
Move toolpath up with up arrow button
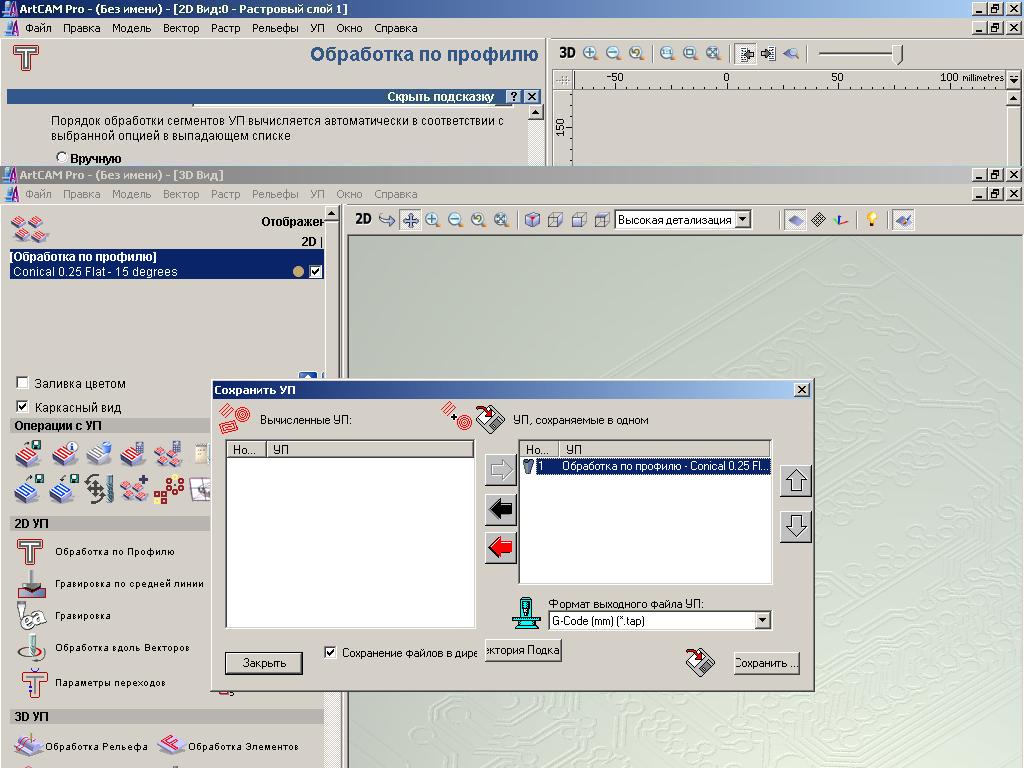coord(796,481)
